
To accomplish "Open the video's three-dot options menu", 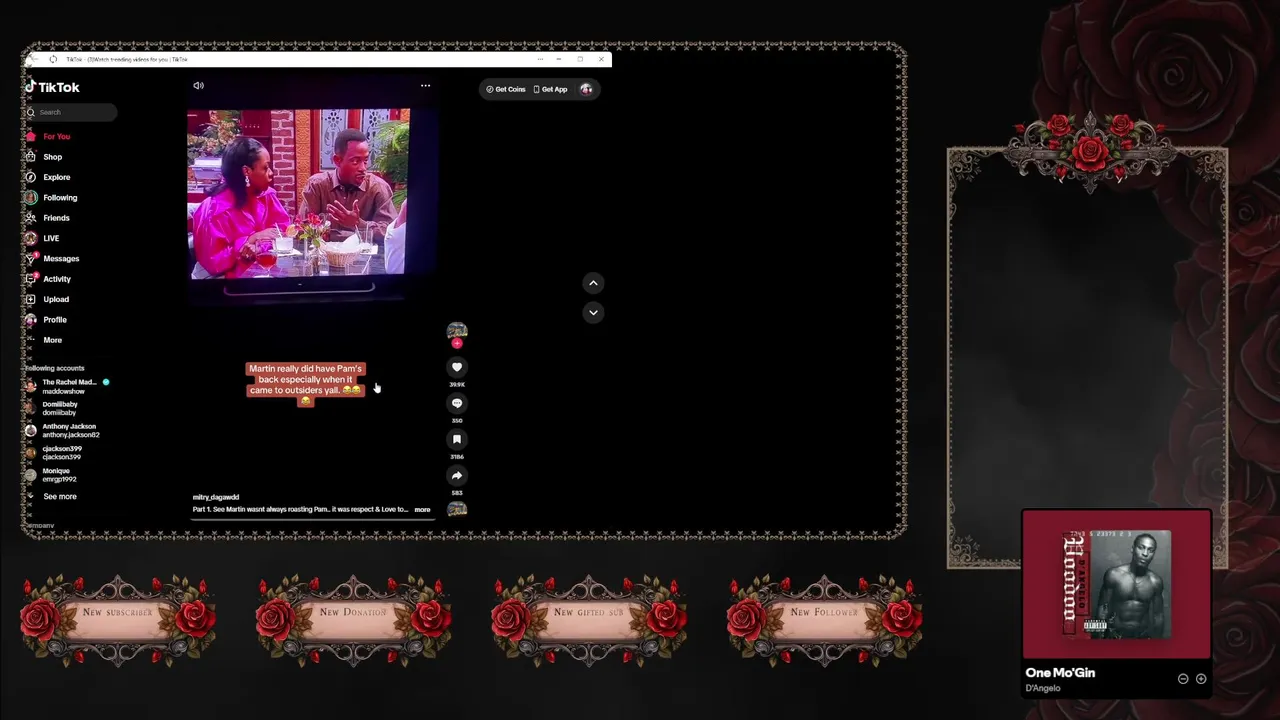I will 425,86.
